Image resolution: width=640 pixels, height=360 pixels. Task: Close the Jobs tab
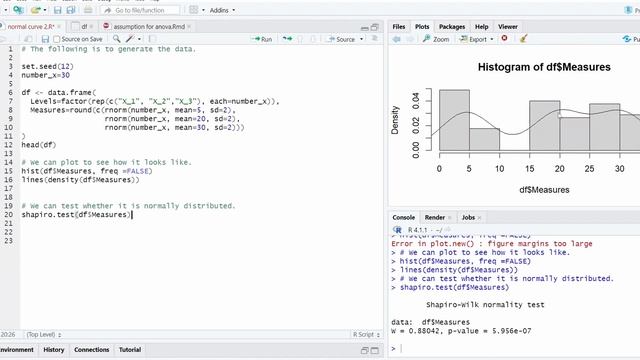480,218
